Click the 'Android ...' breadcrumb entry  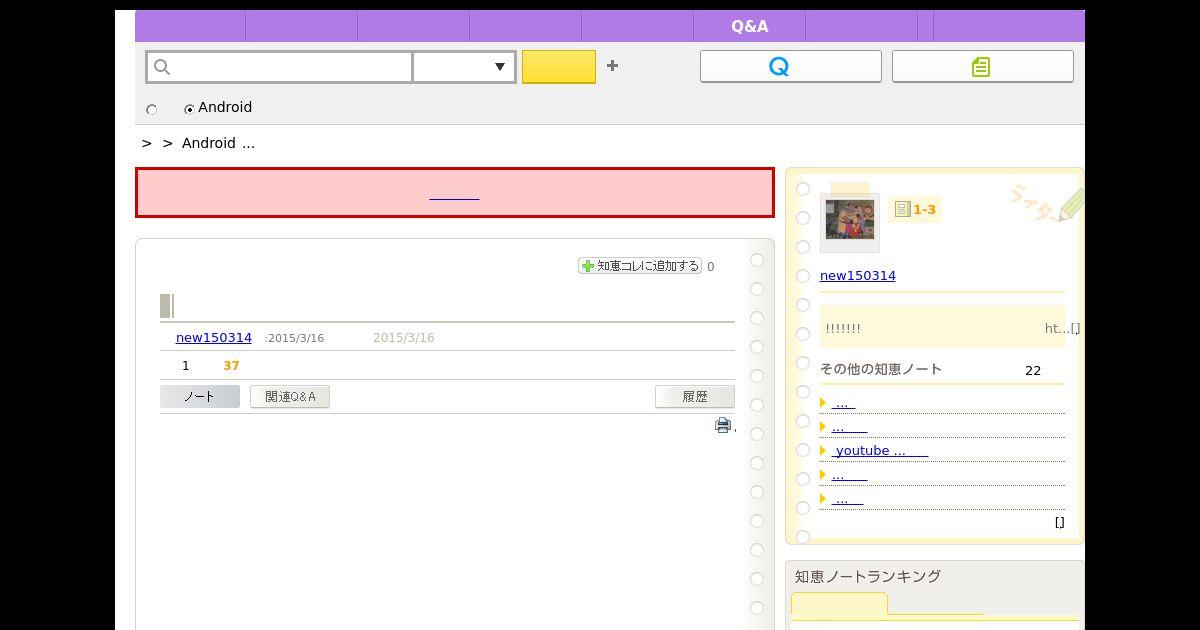pos(218,143)
